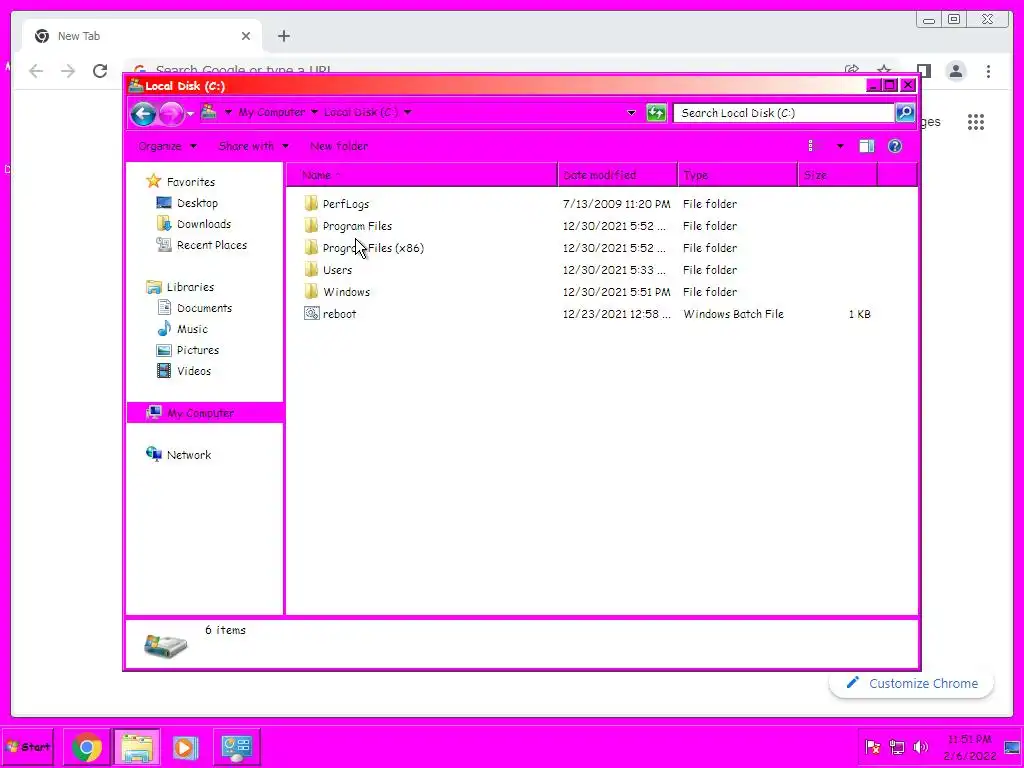Open the Google apps grid icon
This screenshot has height=768, width=1024.
[x=976, y=121]
